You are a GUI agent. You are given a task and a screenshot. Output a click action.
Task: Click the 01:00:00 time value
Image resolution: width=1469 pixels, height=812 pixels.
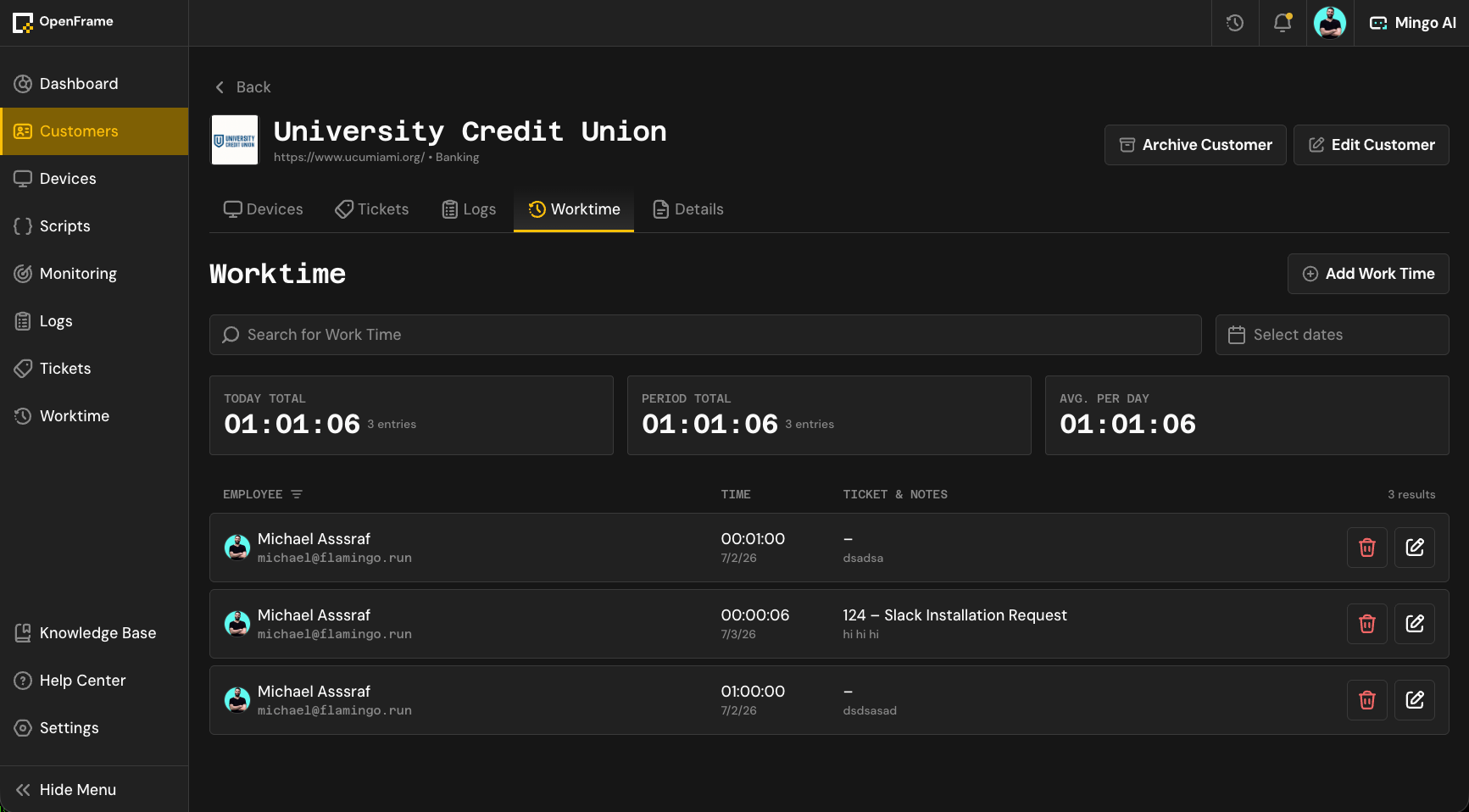[753, 692]
